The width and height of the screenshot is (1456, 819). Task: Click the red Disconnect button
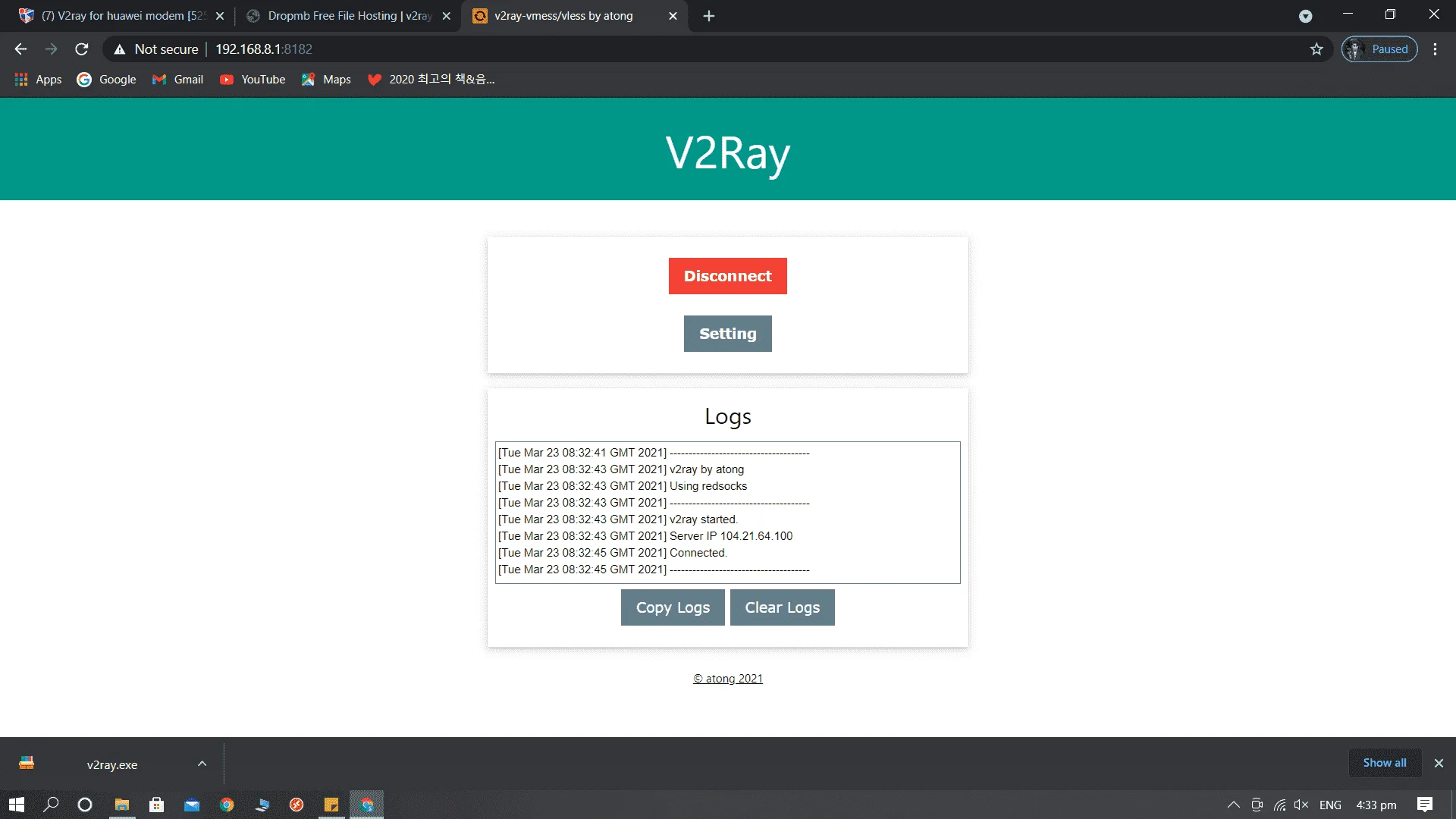727,276
